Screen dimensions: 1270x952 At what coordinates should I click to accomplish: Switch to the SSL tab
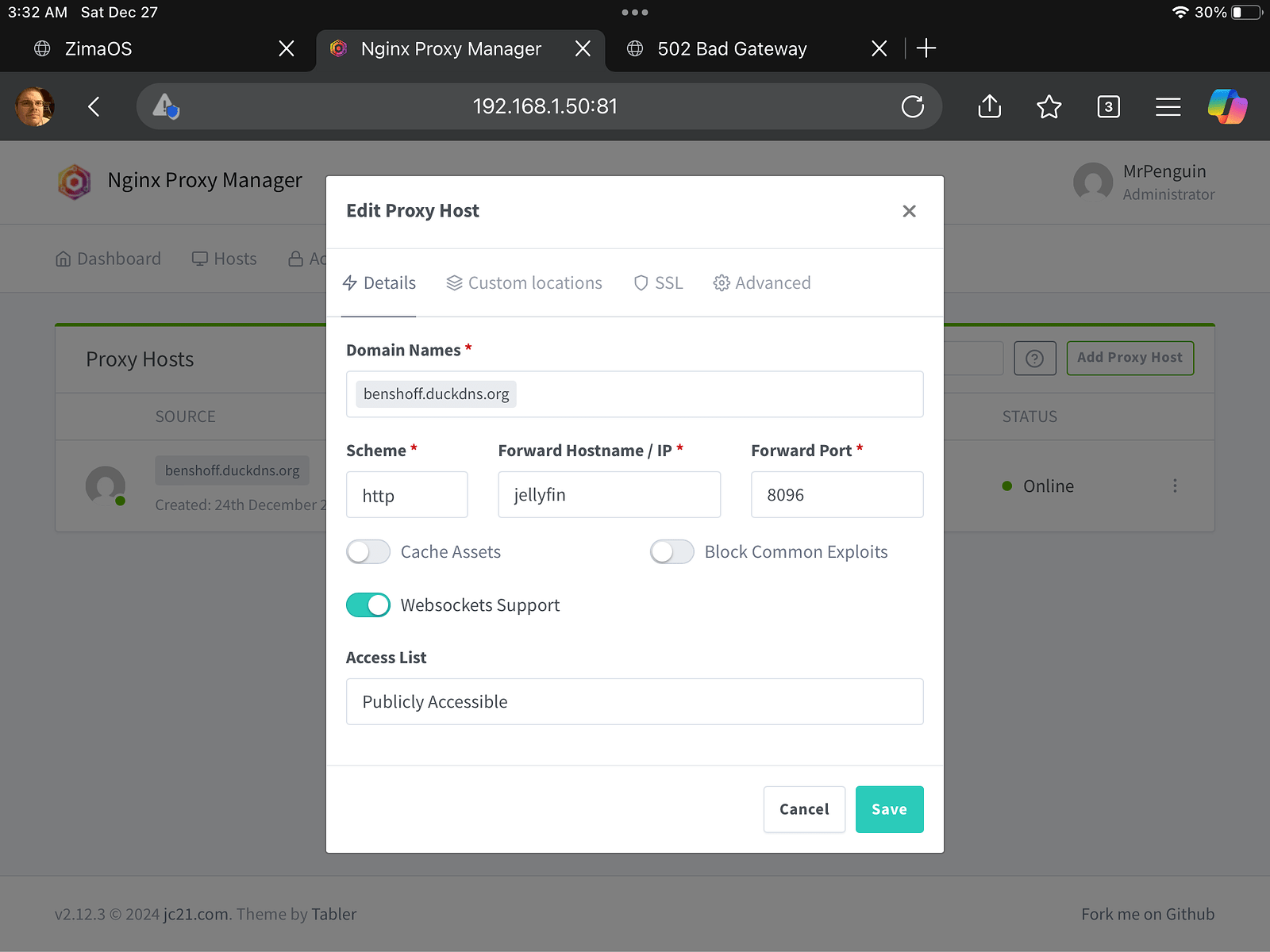click(658, 283)
